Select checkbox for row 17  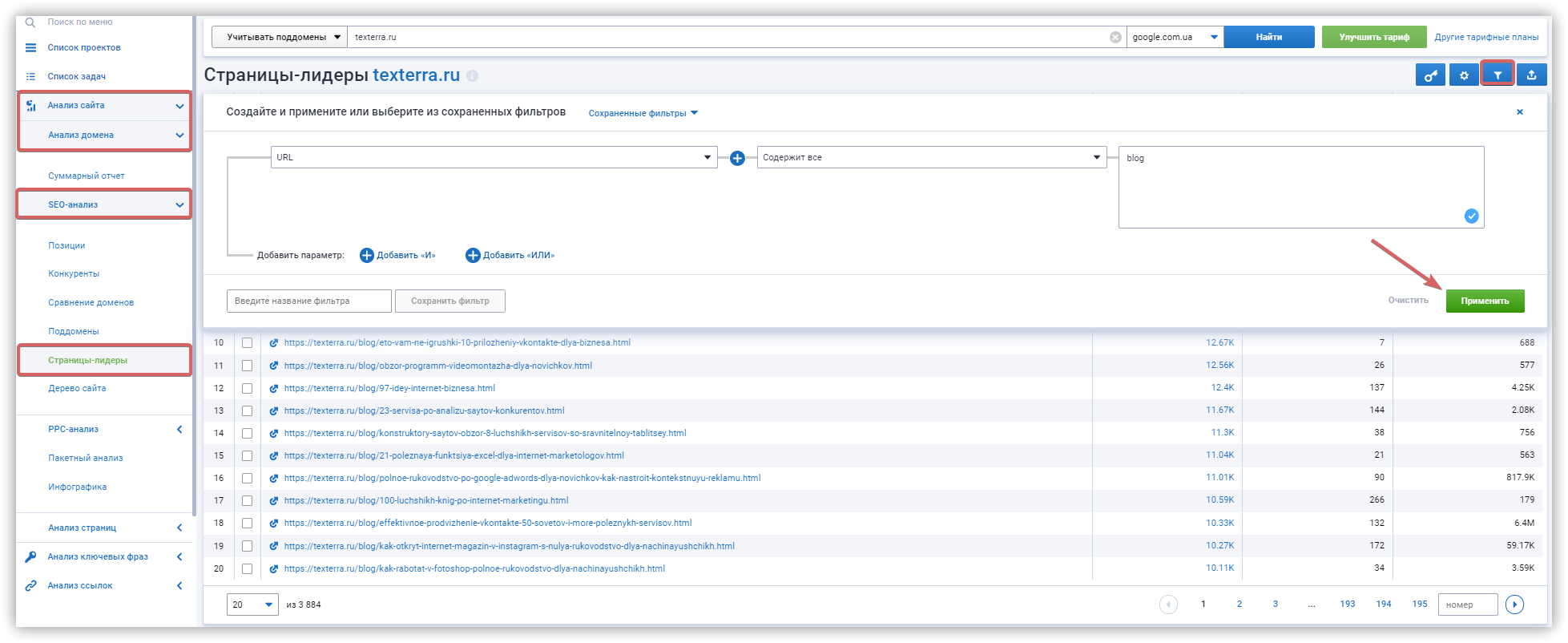247,501
